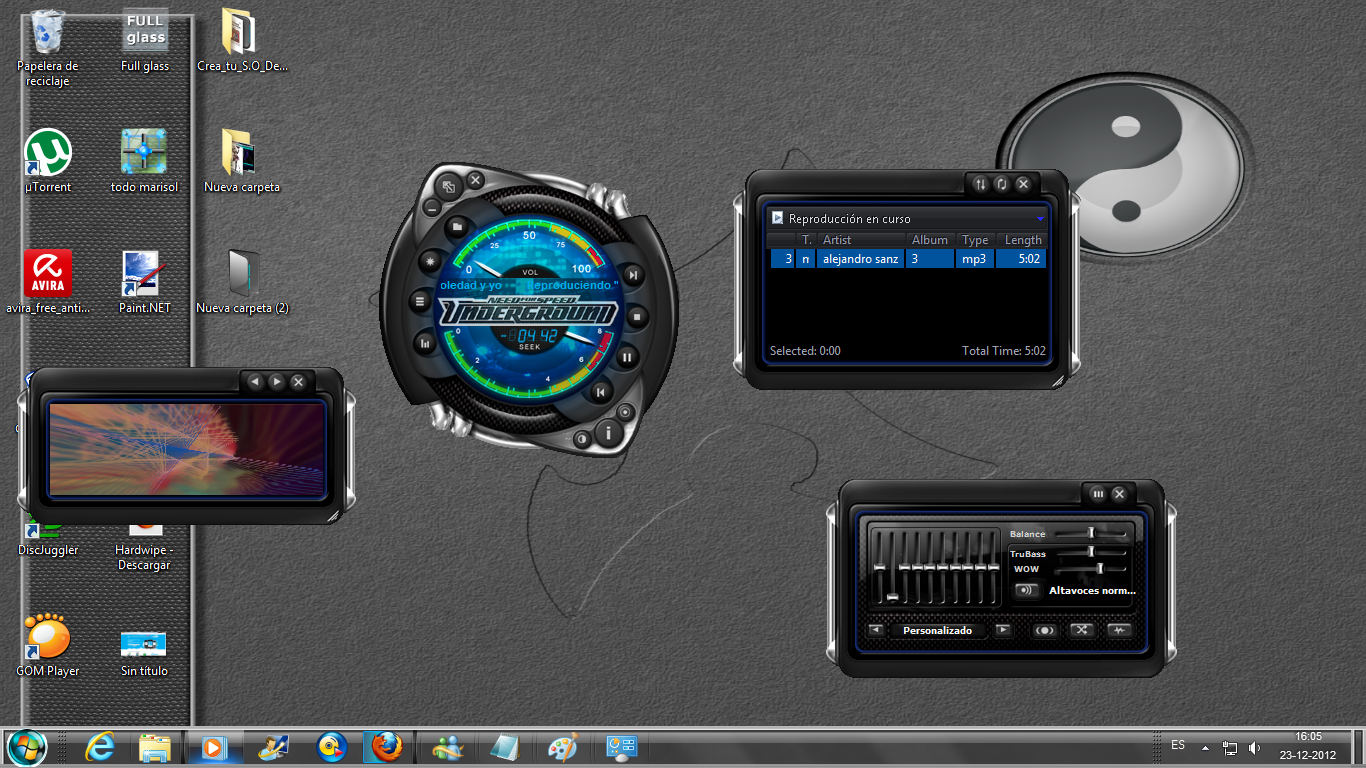The image size is (1366, 768).
Task: Pause the current playback
Action: [x=628, y=356]
